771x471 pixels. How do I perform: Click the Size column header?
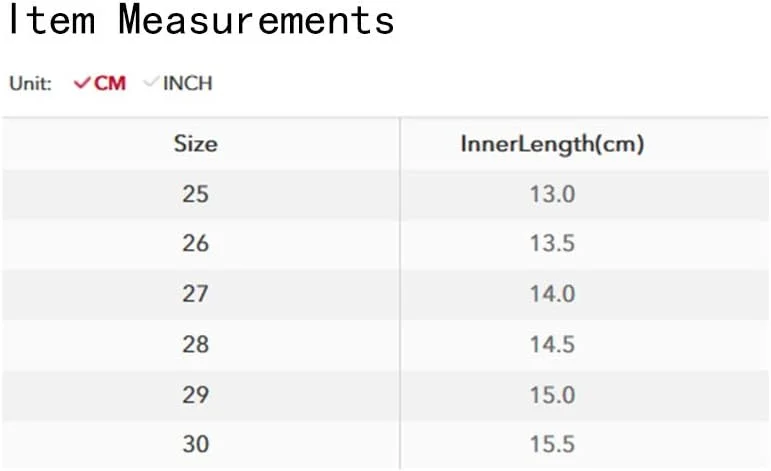(195, 143)
